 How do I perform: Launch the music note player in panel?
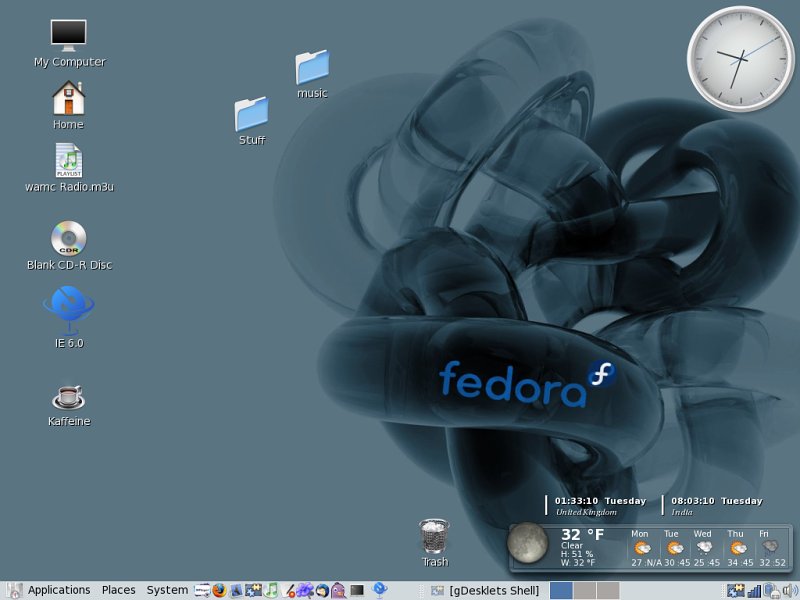tap(271, 590)
